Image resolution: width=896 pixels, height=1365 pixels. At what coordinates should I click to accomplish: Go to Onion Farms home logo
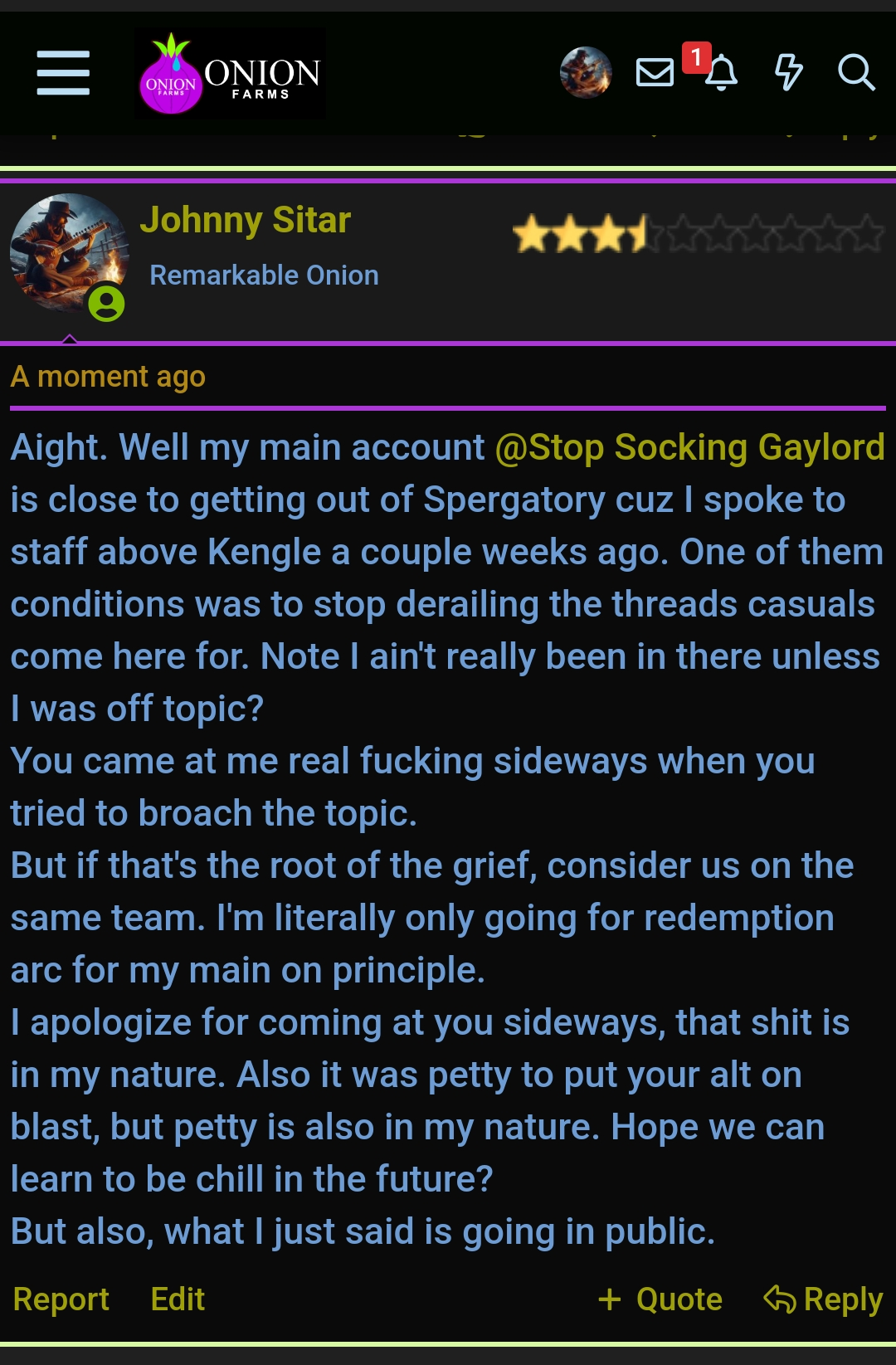coord(230,73)
